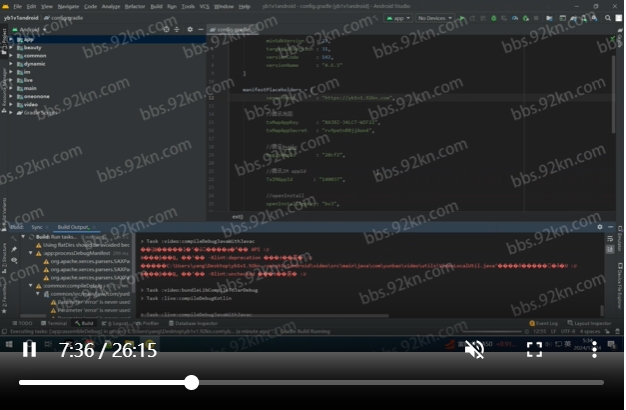Switch to the Sync tab
The width and height of the screenshot is (626, 410).
tap(37, 227)
